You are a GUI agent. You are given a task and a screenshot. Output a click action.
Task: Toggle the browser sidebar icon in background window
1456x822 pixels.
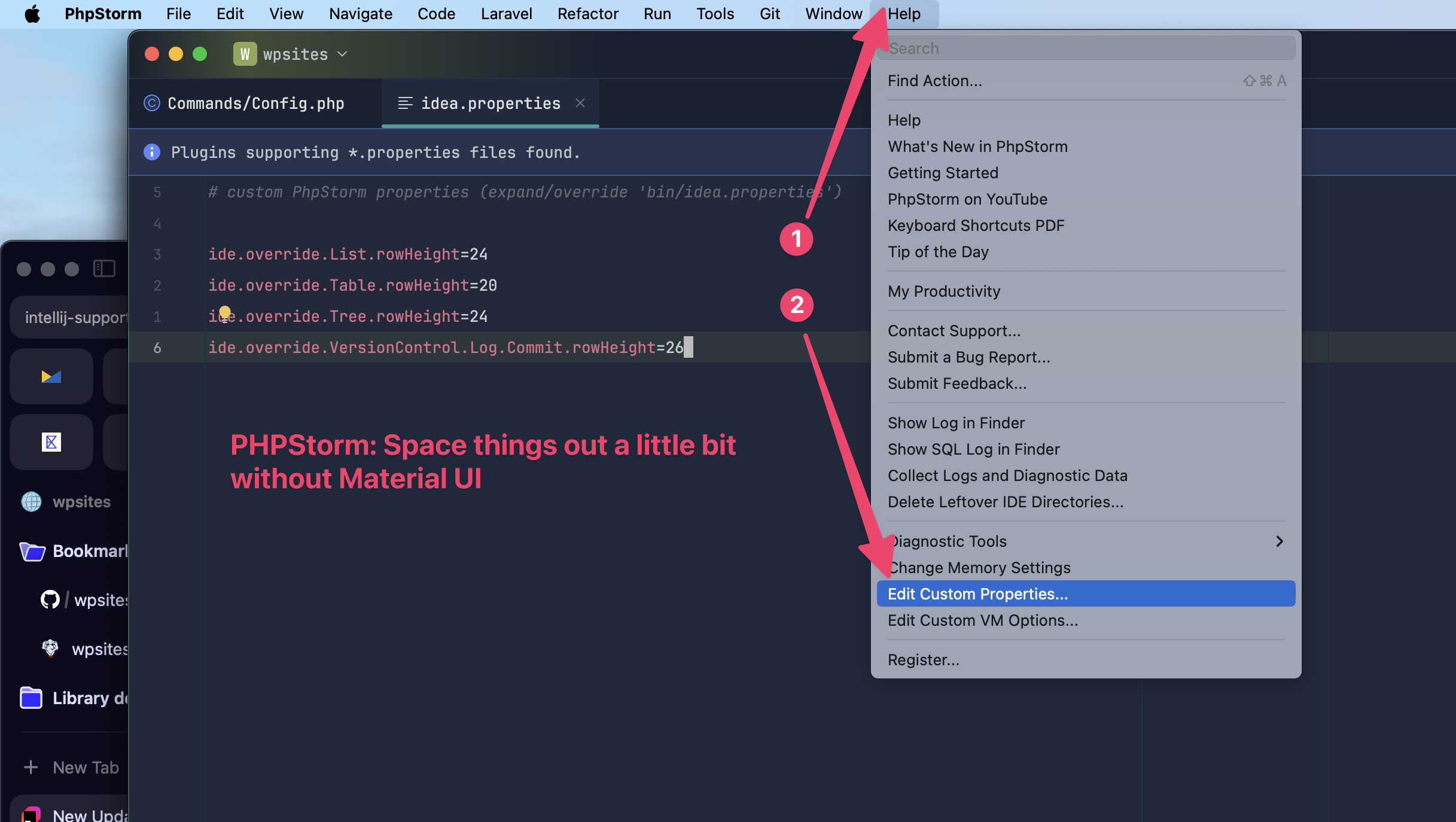(104, 269)
